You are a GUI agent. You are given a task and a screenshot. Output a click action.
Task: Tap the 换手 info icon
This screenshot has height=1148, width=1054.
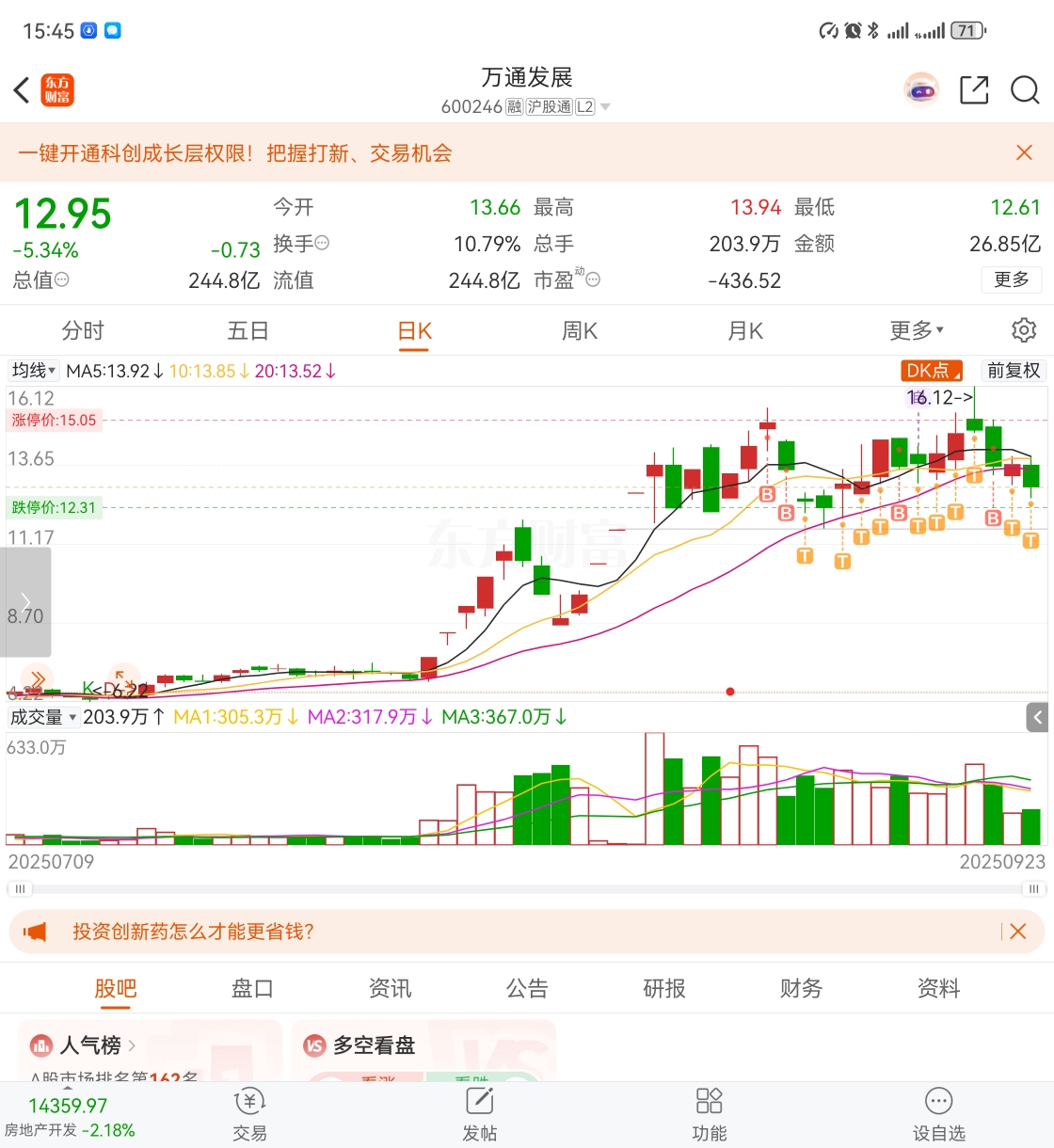[x=322, y=243]
